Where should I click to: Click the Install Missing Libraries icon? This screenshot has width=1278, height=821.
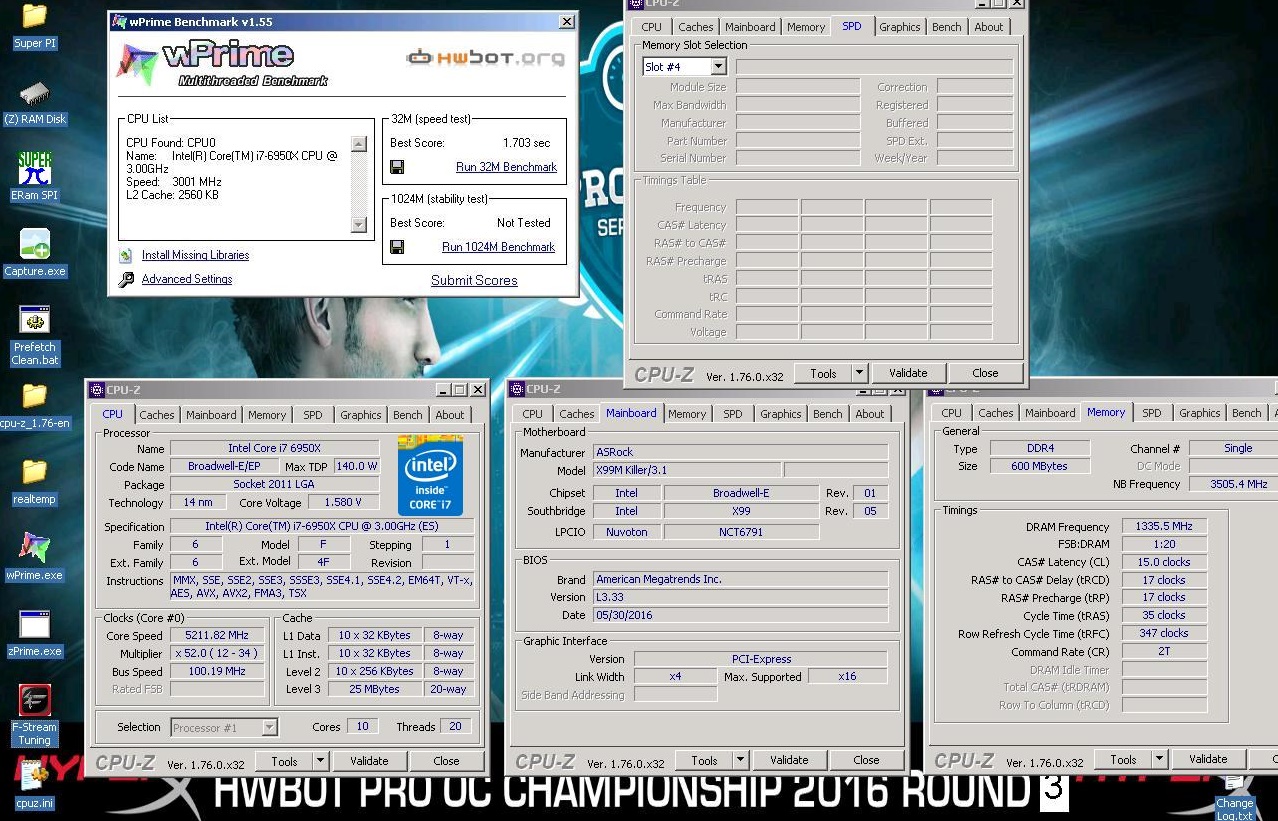pyautogui.click(x=126, y=256)
